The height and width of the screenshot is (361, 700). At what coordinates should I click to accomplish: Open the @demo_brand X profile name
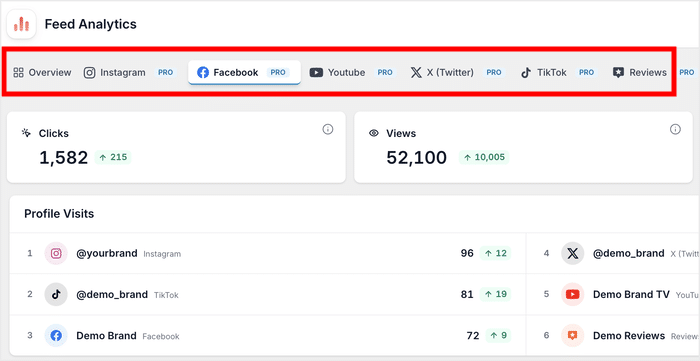pyautogui.click(x=629, y=253)
